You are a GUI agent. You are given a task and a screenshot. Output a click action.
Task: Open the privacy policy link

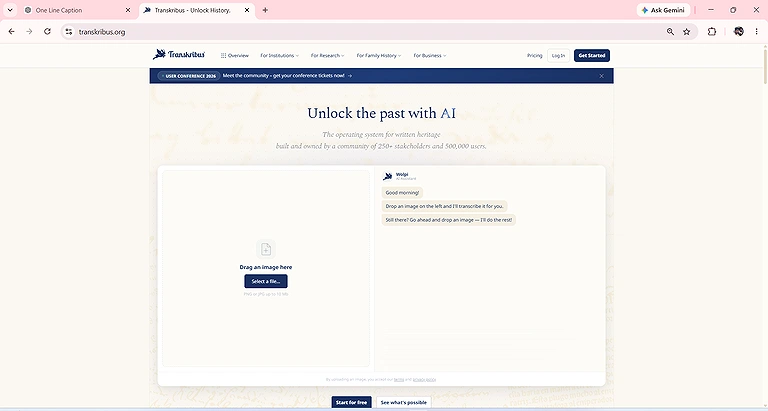click(424, 379)
